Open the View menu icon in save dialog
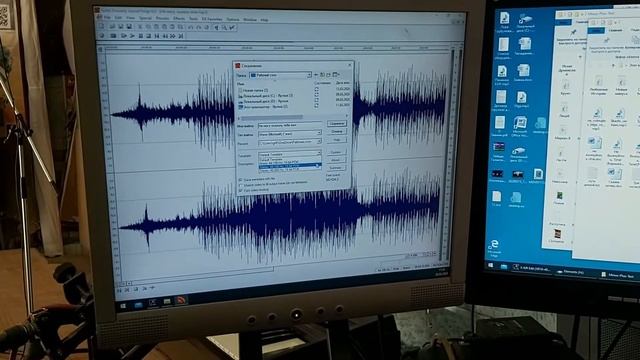Viewport: 640px width, 360px height. point(336,75)
